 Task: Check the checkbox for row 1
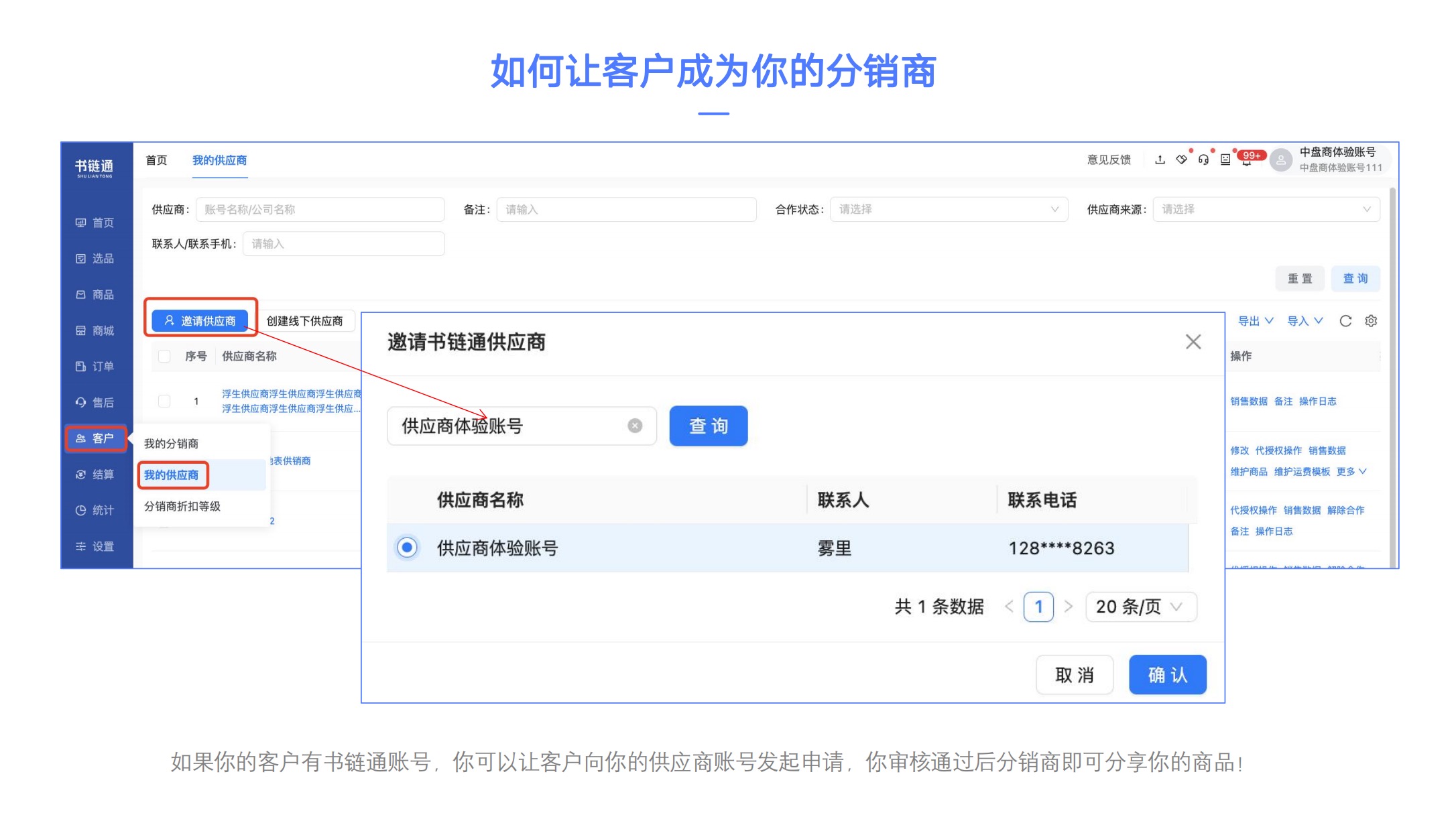click(x=164, y=401)
